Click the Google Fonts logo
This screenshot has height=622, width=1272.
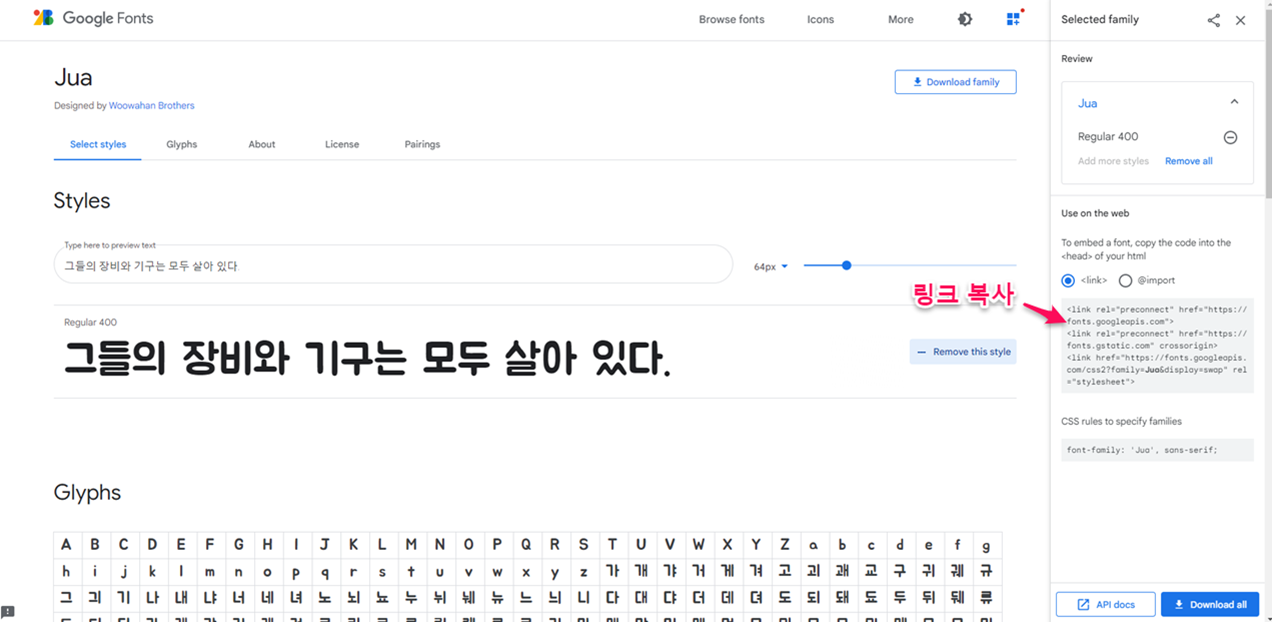click(93, 18)
